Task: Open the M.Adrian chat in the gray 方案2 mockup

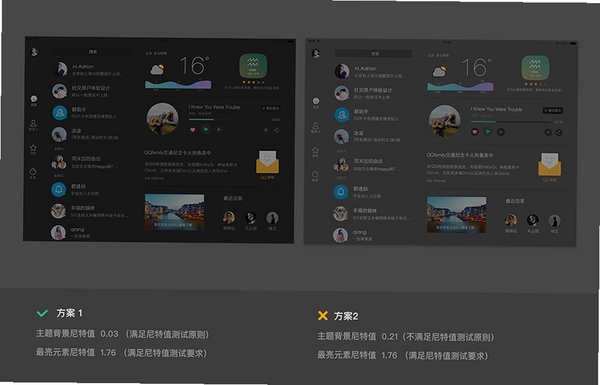Action: [372, 72]
